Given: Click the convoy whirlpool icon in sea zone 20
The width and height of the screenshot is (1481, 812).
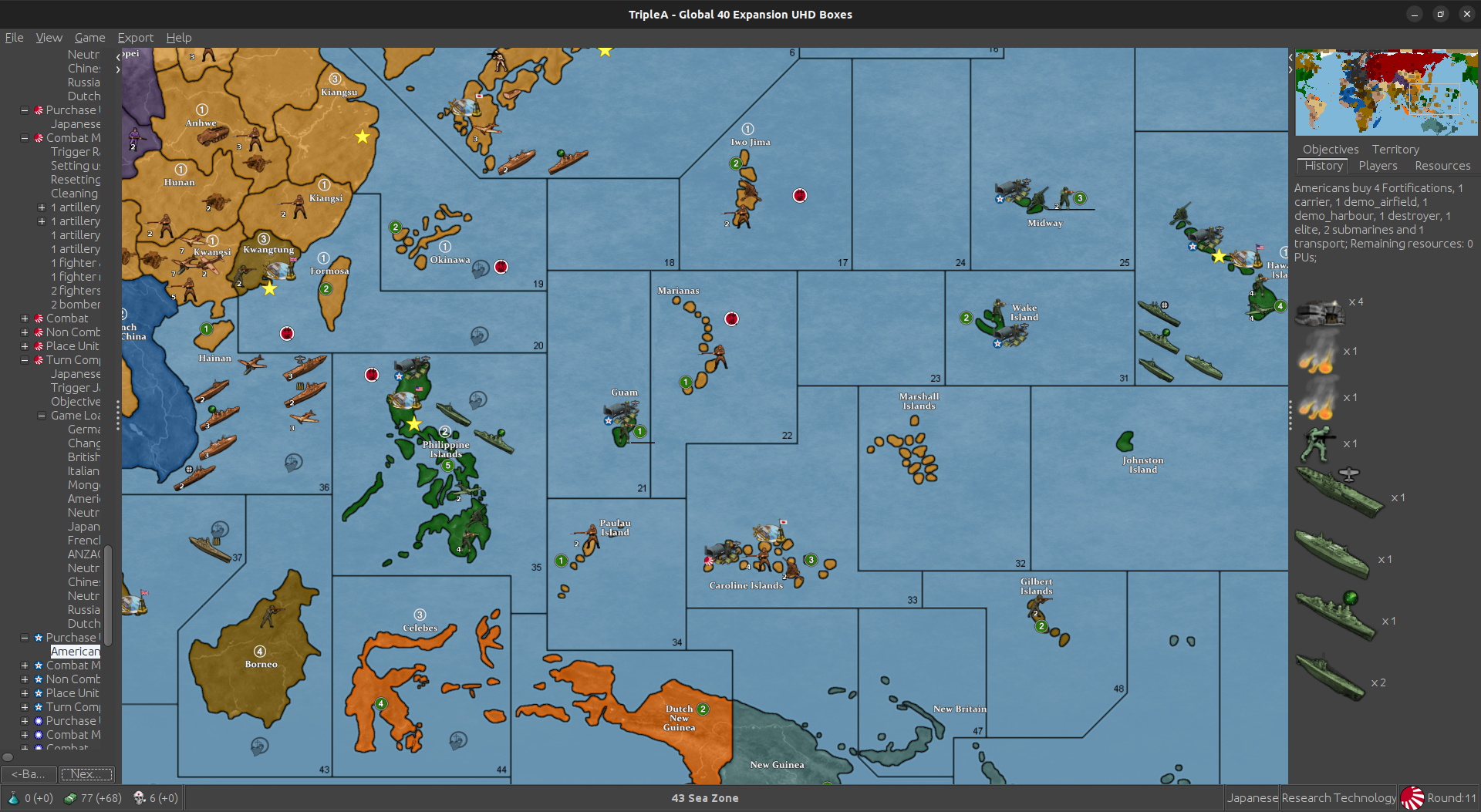Looking at the screenshot, I should tap(479, 335).
